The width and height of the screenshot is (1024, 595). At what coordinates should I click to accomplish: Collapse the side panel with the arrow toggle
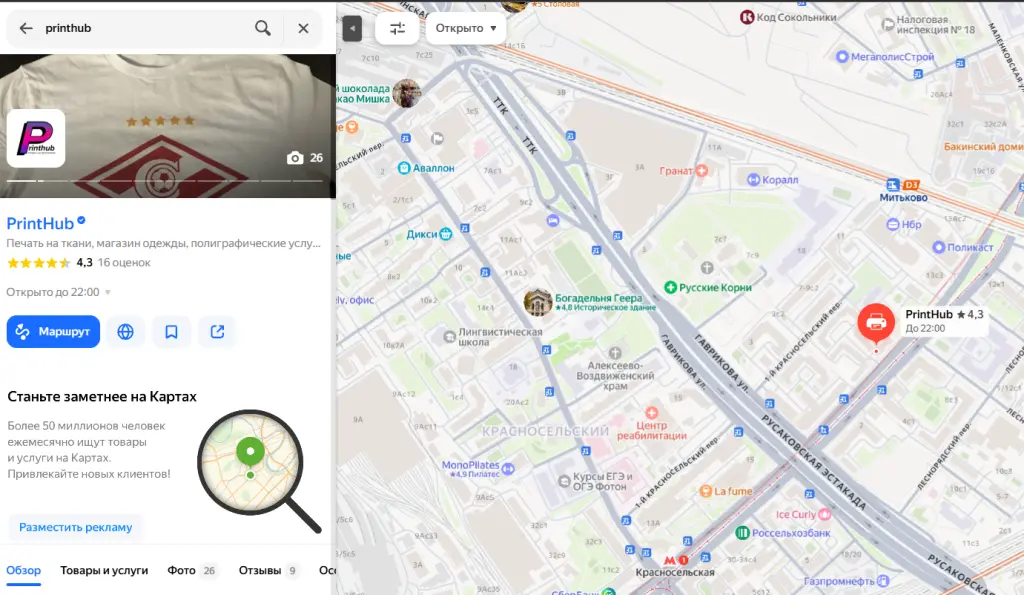(352, 28)
